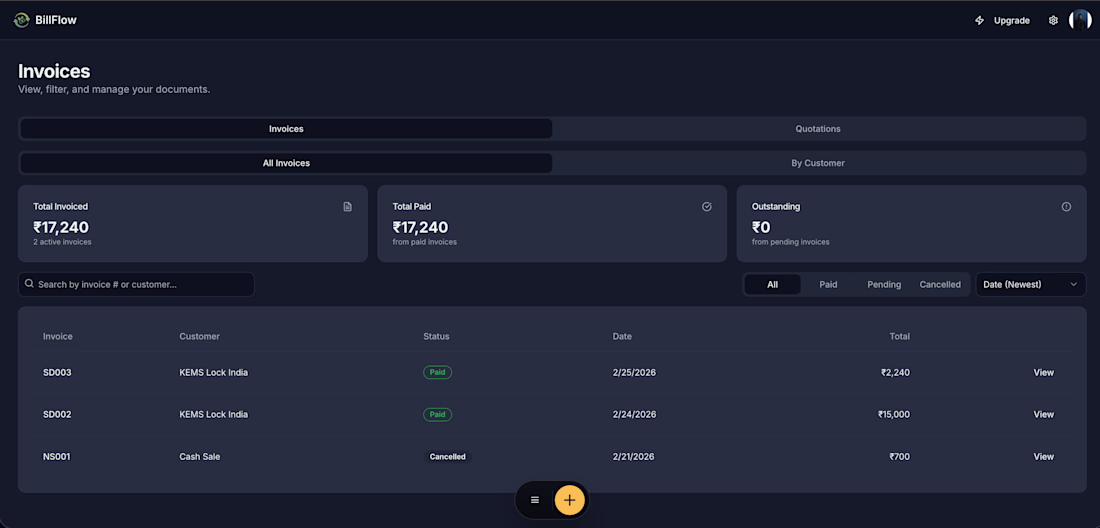Switch to the Invoices tab
Screen dimensions: 1100x528
pos(286,129)
